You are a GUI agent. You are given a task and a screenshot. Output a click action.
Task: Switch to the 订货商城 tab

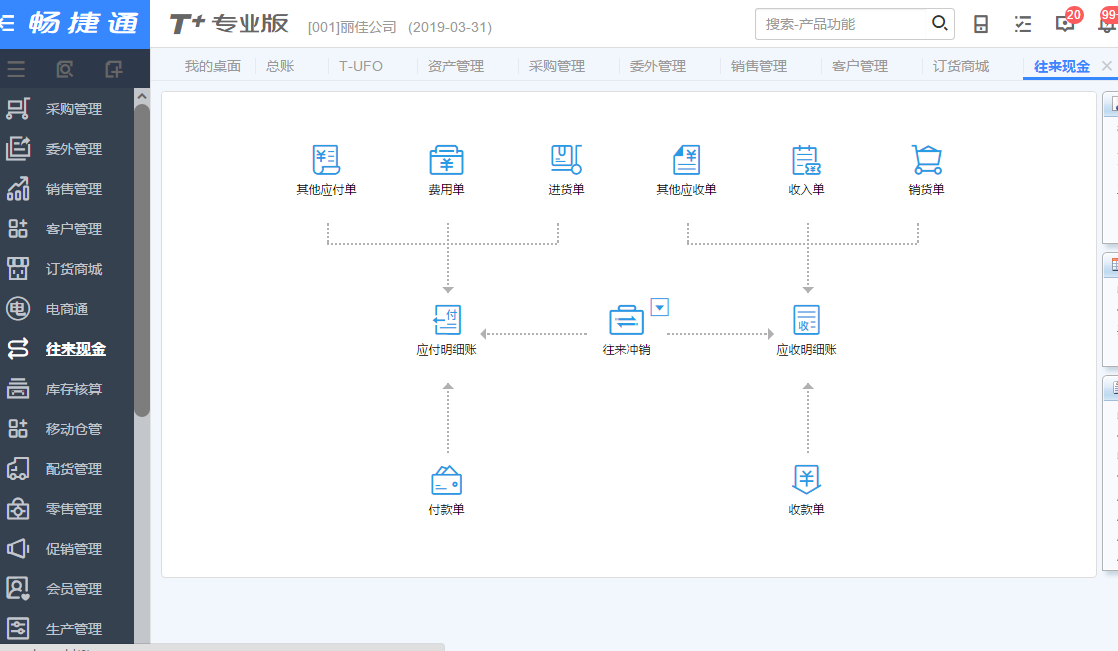coord(961,66)
